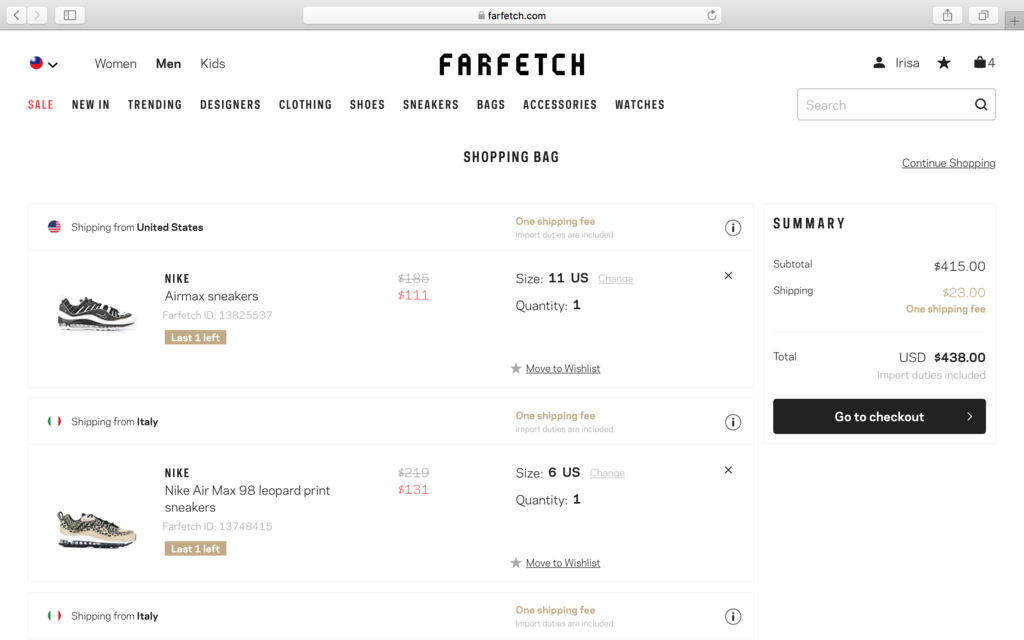The width and height of the screenshot is (1024, 640).
Task: Click the Continue Shopping link
Action: click(948, 163)
